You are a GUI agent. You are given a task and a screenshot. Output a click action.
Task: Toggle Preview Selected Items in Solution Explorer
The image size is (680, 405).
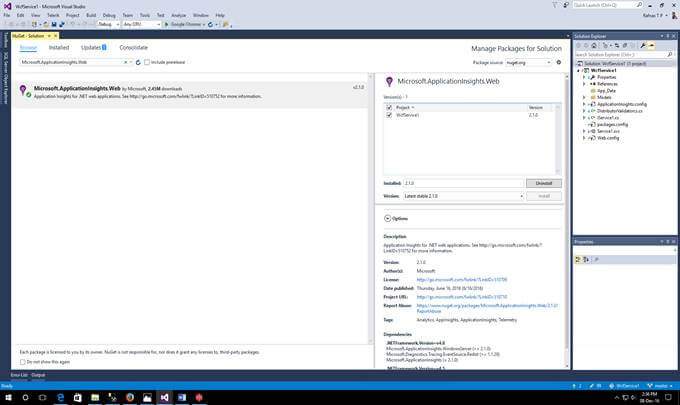coord(651,46)
